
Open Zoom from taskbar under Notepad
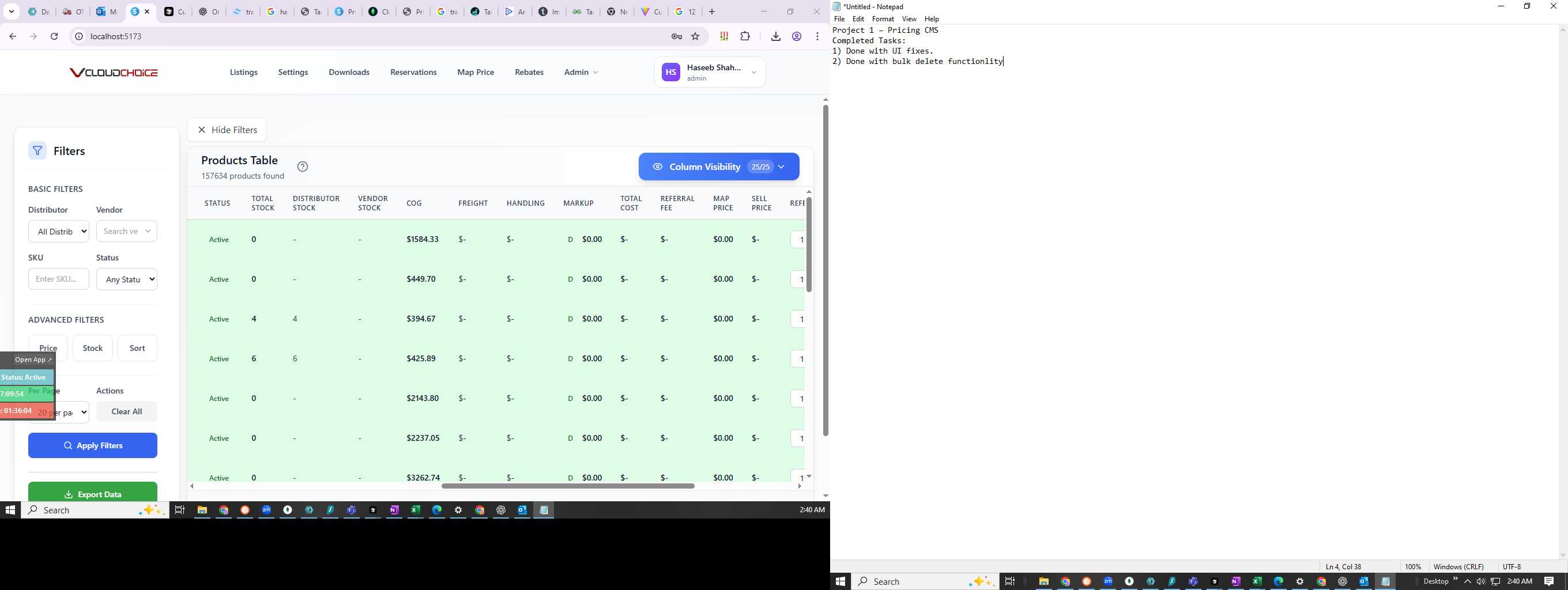click(x=1108, y=581)
